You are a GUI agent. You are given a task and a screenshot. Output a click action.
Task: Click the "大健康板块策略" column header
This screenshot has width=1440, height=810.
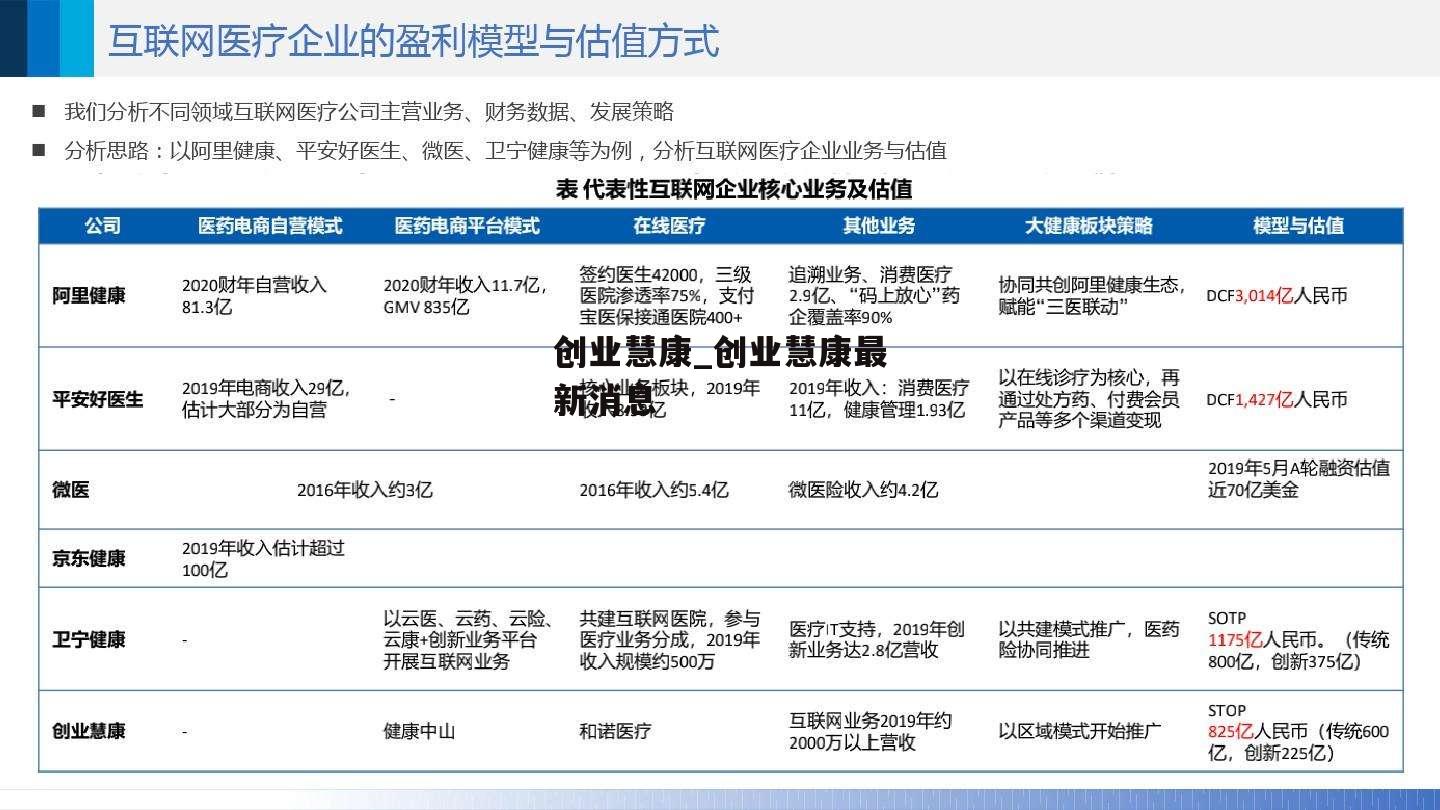(1089, 226)
